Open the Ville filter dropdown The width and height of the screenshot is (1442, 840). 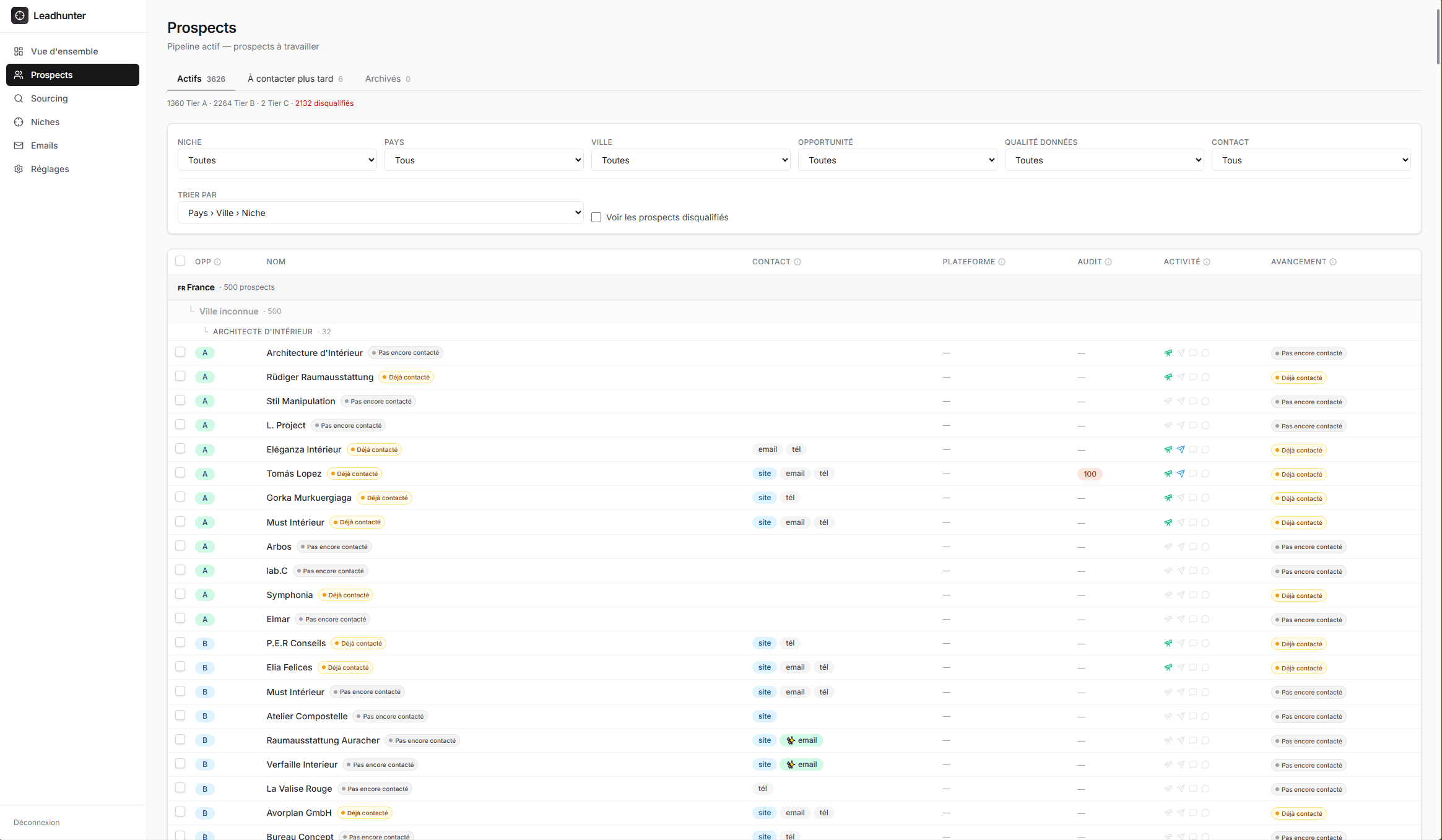coord(691,160)
